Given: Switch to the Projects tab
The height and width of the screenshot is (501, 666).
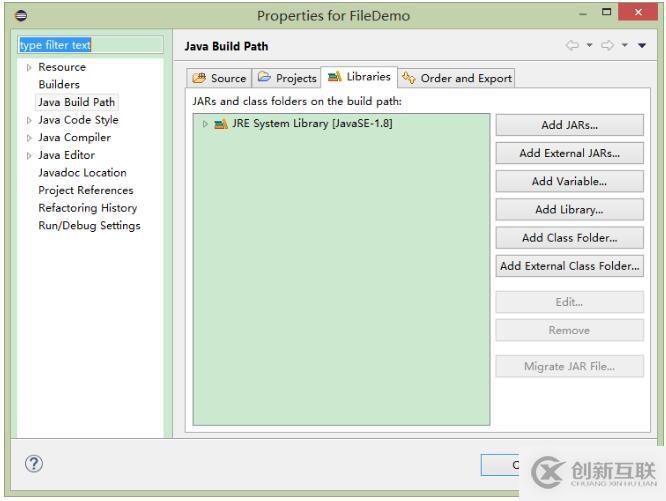Looking at the screenshot, I should (286, 78).
